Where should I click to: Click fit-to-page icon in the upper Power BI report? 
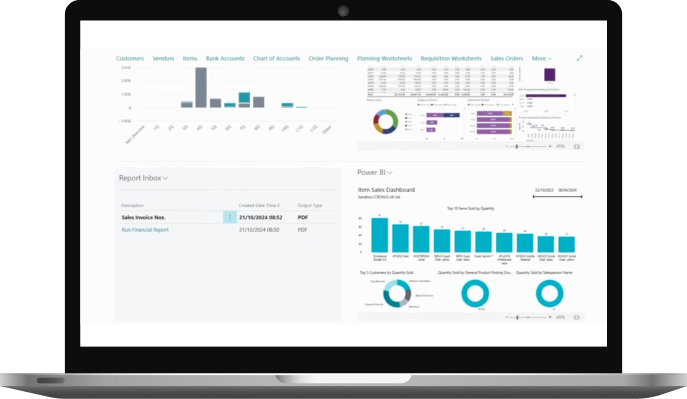click(x=577, y=146)
